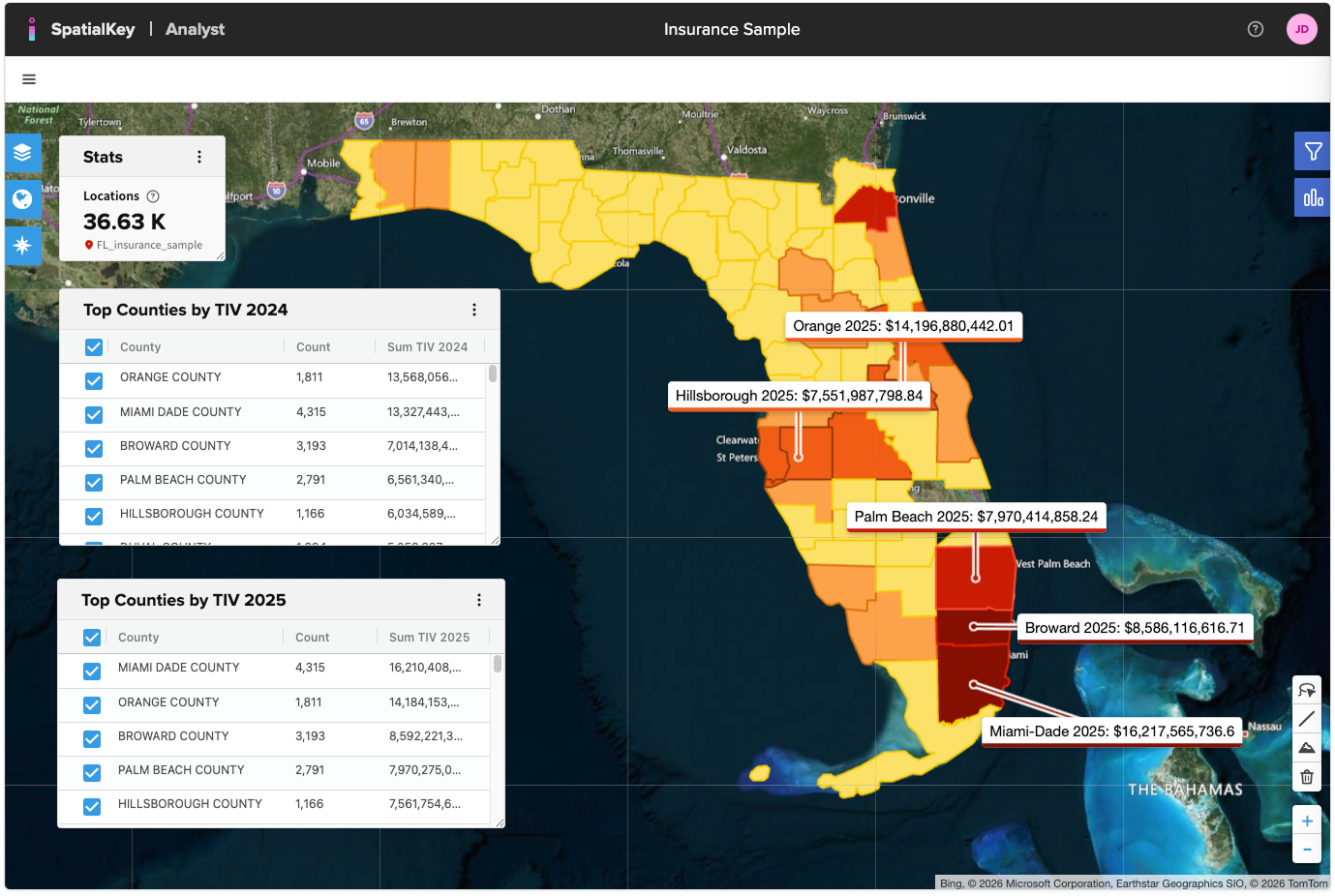Click the help question mark icon
Image resolution: width=1335 pixels, height=896 pixels.
1256,29
